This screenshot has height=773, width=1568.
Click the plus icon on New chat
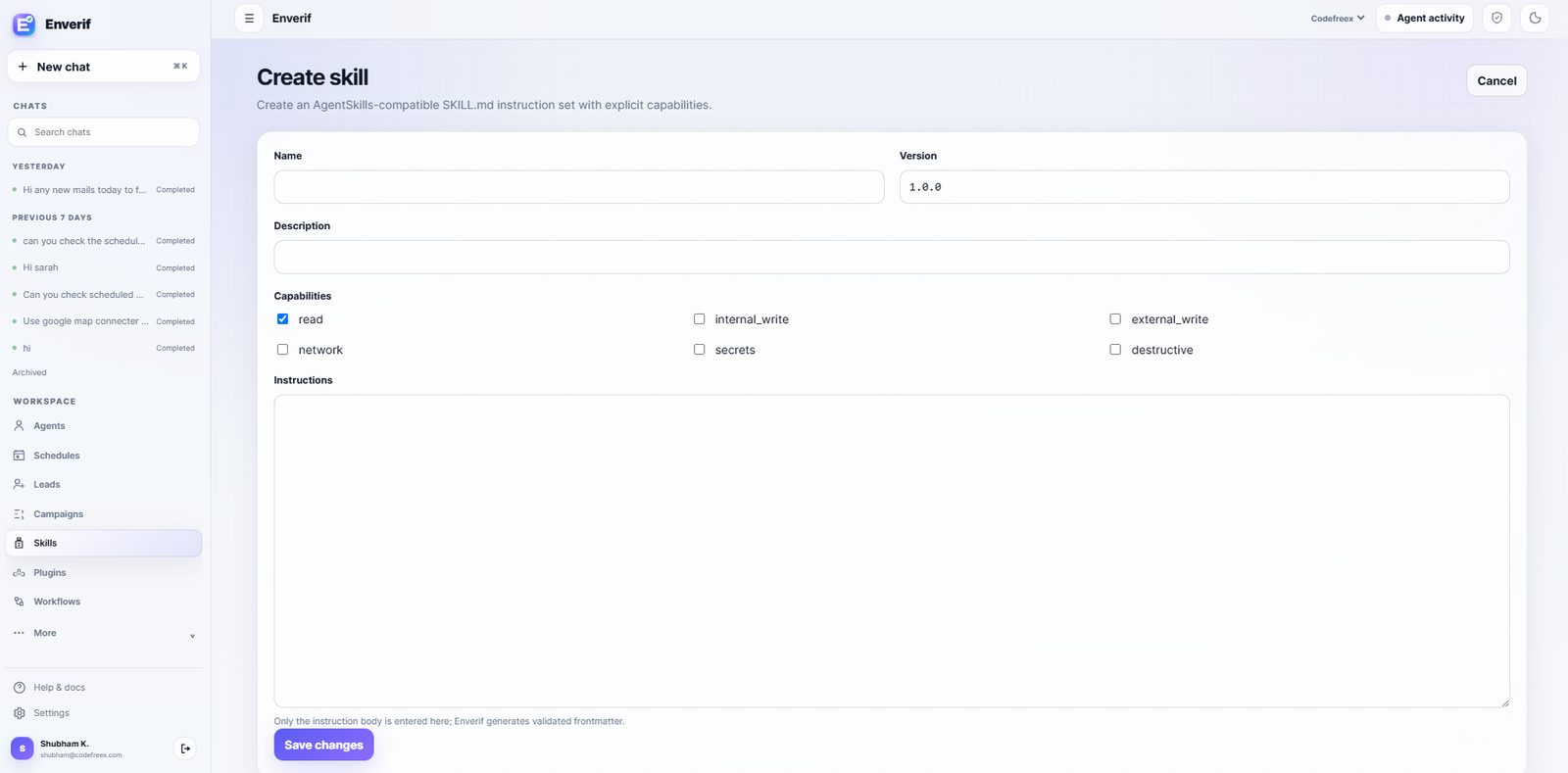(23, 67)
